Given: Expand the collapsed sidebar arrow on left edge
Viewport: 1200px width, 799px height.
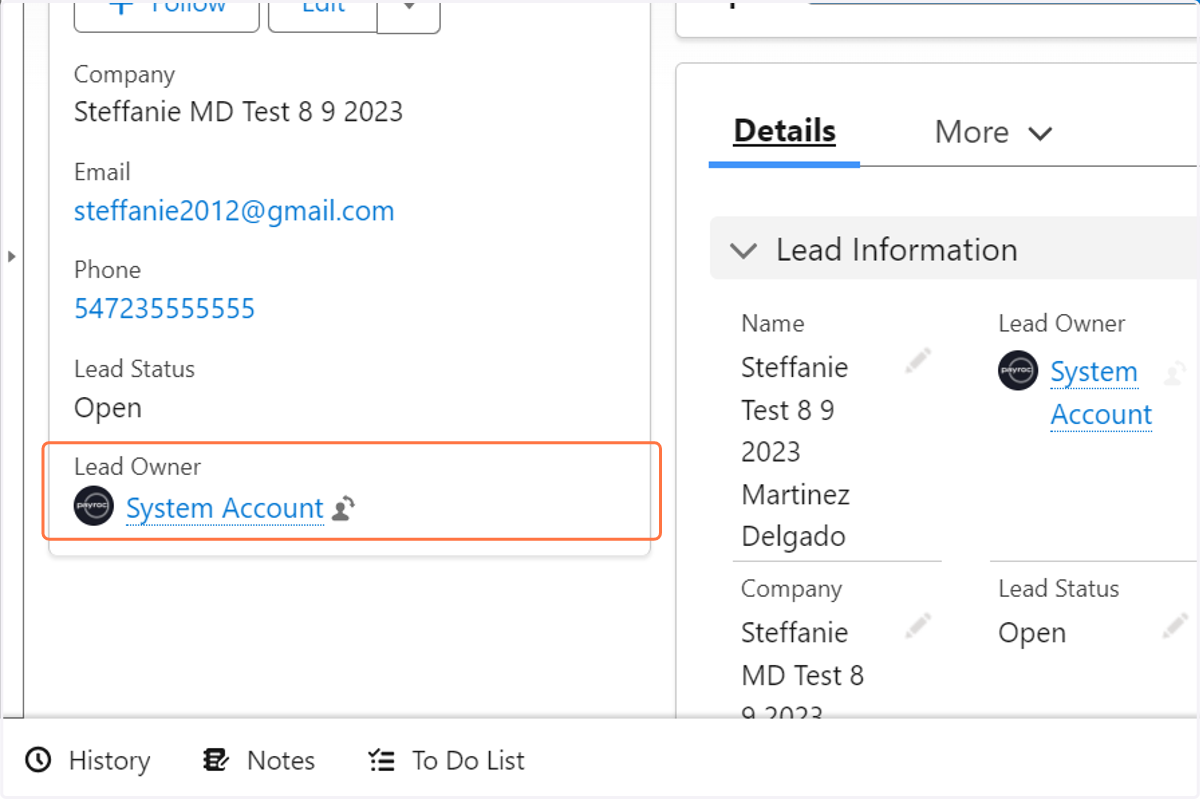Looking at the screenshot, I should pyautogui.click(x=11, y=257).
